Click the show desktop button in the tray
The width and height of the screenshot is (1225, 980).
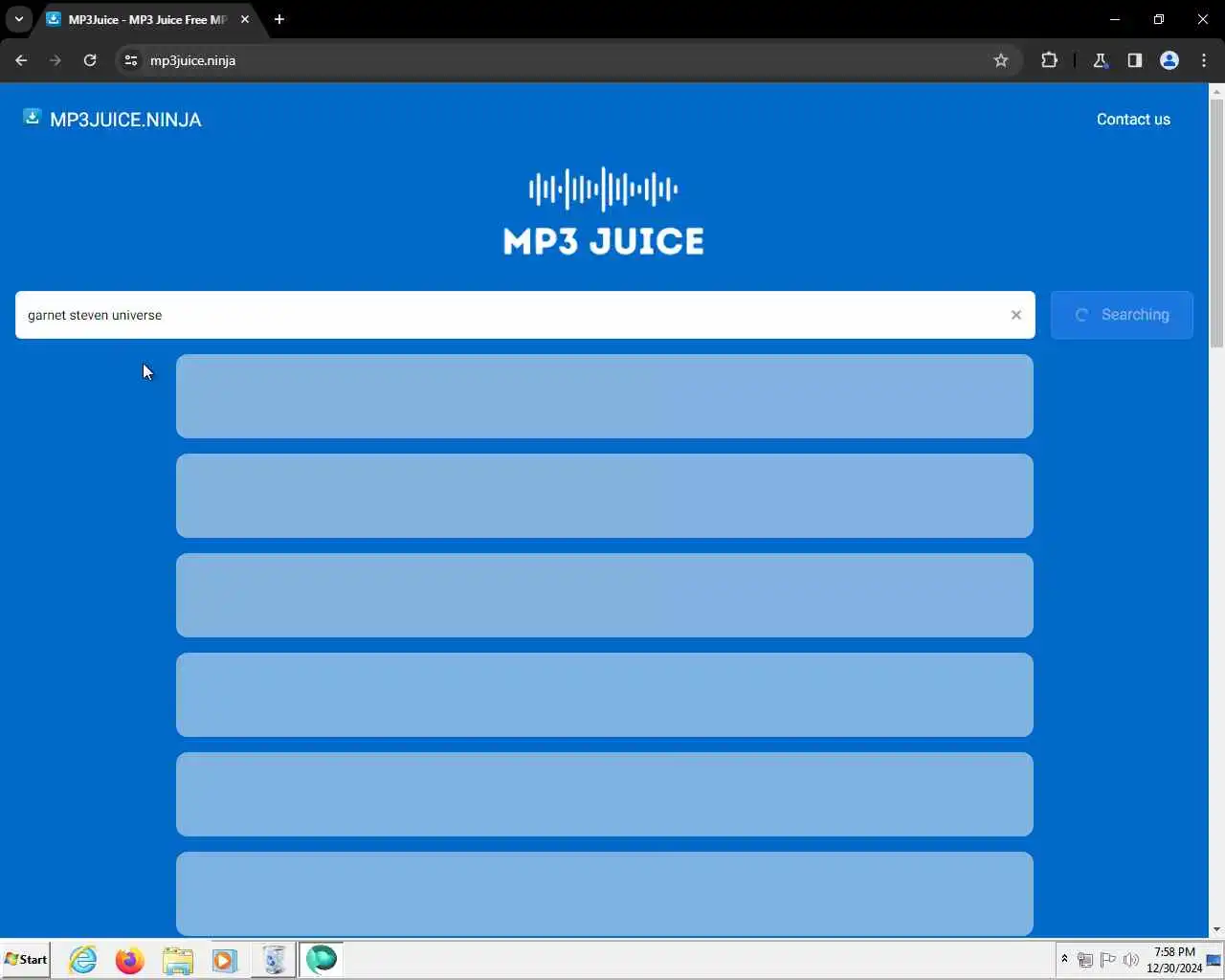tap(1214, 960)
